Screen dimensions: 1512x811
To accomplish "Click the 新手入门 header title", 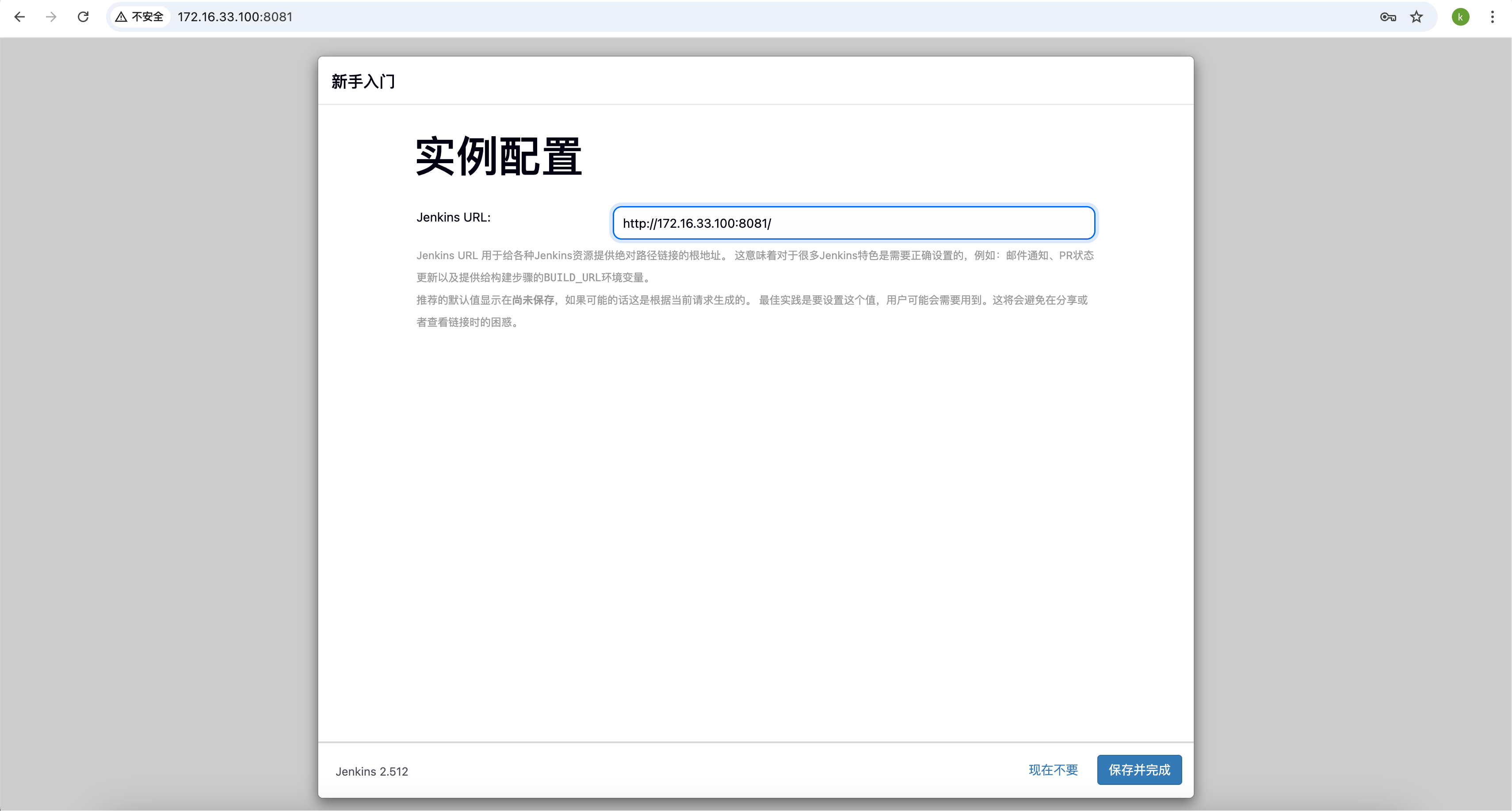I will click(363, 82).
